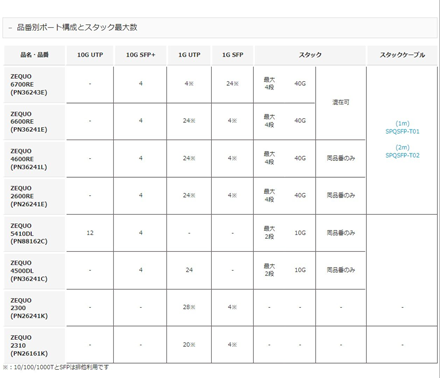Click the 10G SFP+ column header

click(141, 55)
